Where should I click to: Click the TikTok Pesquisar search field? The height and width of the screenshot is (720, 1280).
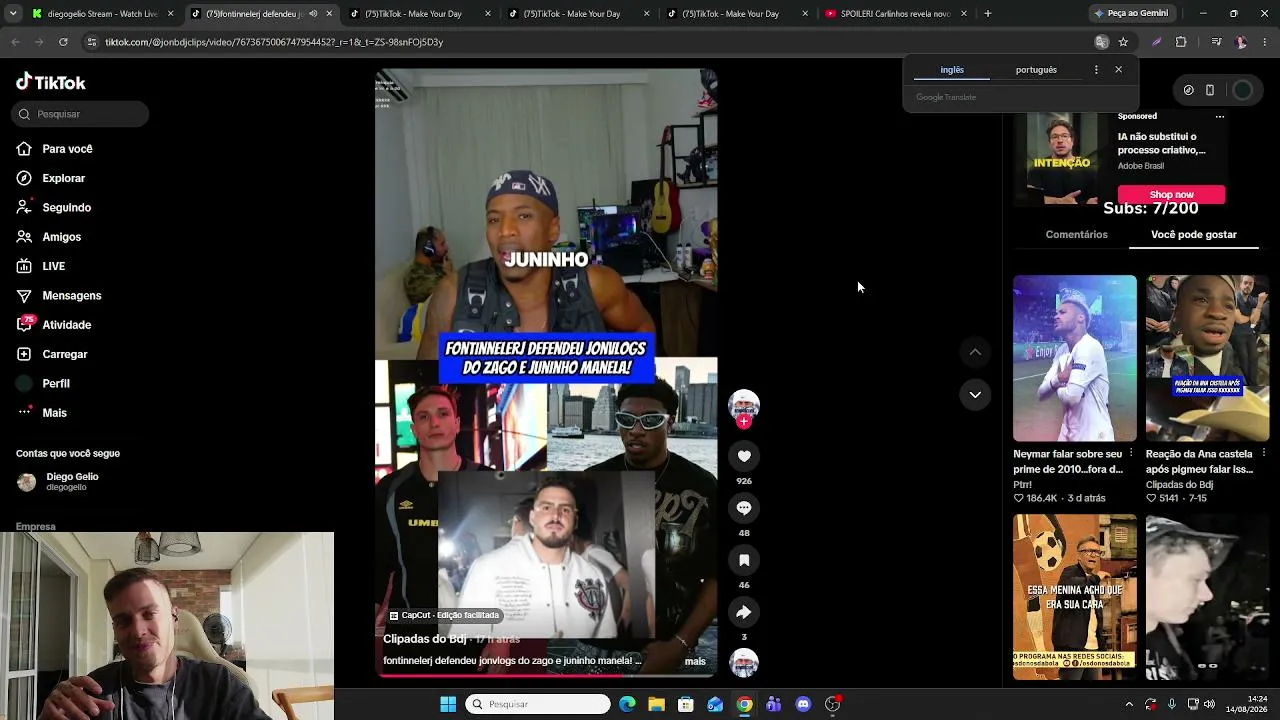coord(80,114)
